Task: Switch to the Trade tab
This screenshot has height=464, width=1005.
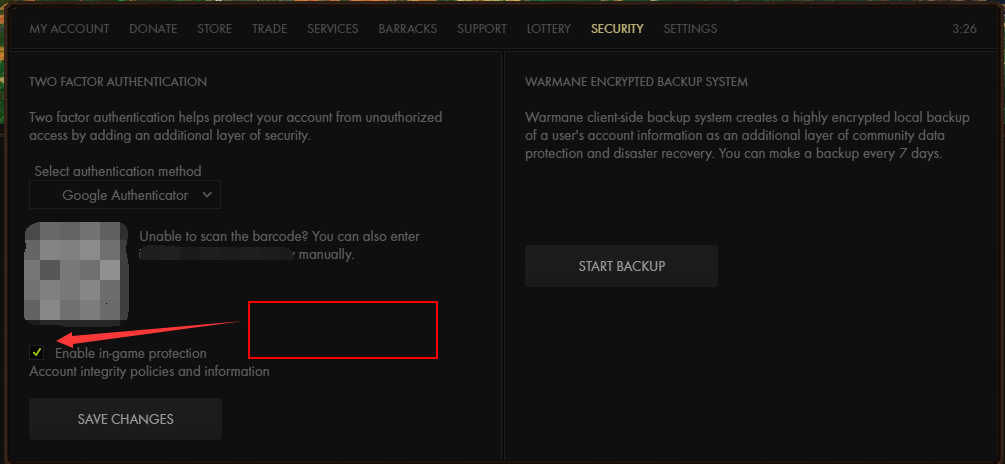Action: point(269,29)
